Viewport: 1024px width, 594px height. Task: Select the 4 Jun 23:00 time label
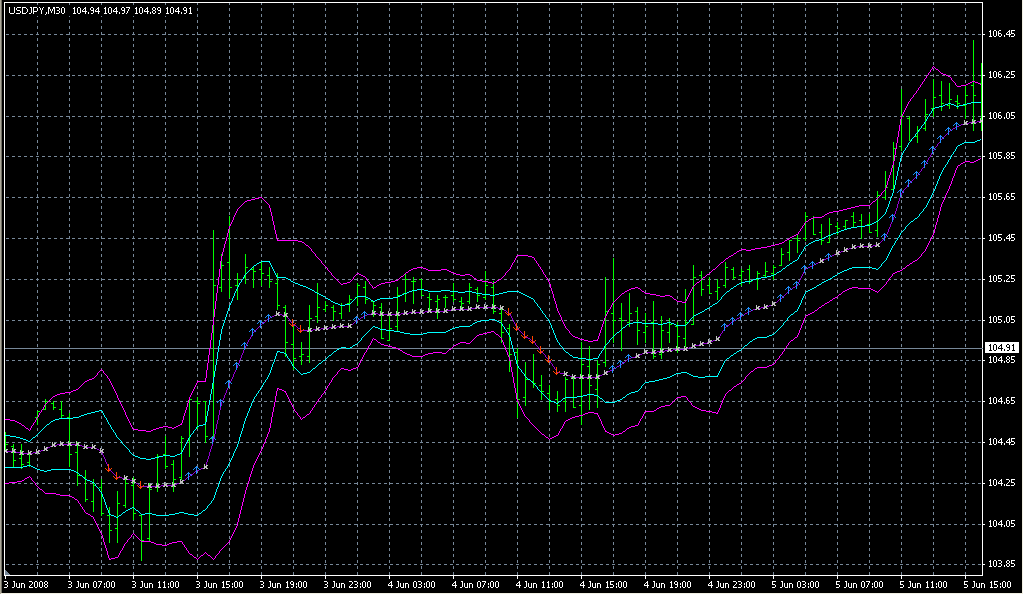tap(733, 584)
